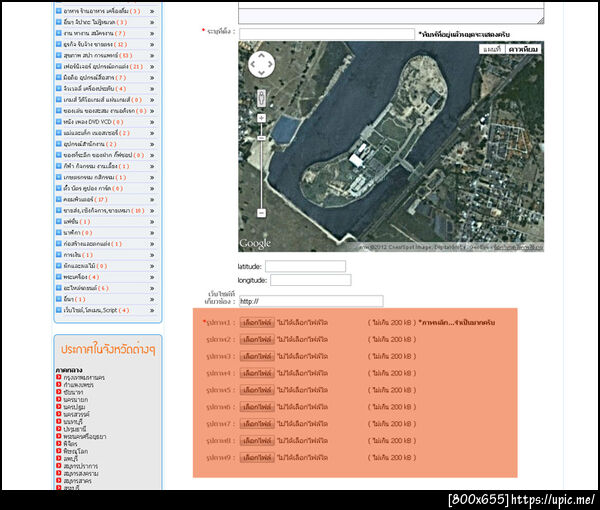Zoom in with the map plus button
Screen dimensions: 600x510
click(x=261, y=118)
